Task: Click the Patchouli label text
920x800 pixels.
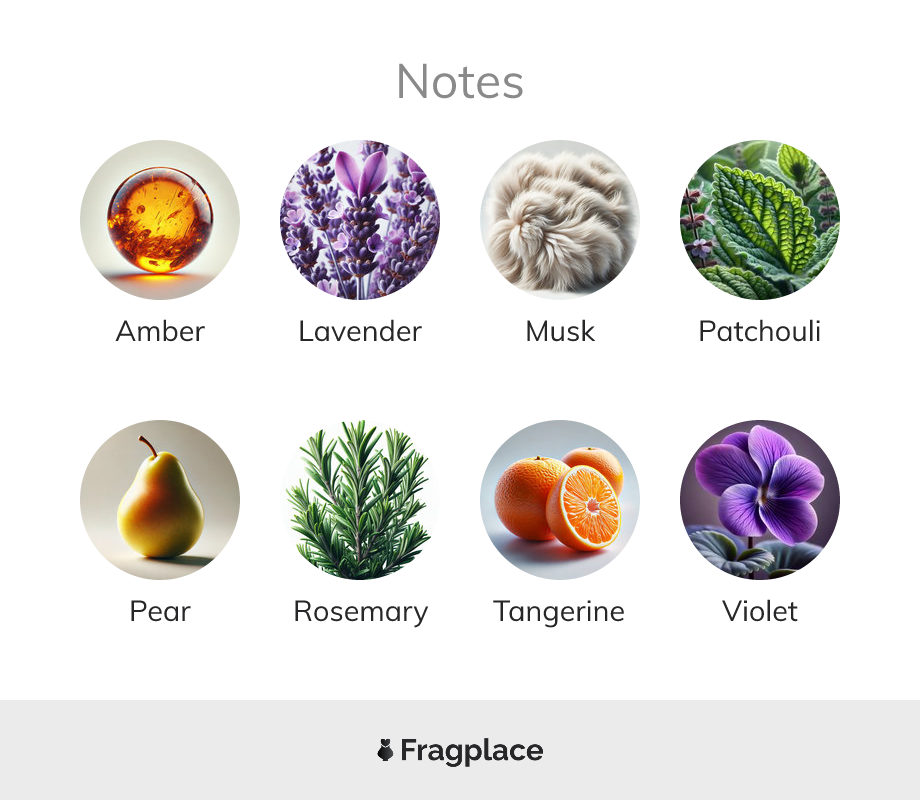Action: point(760,331)
